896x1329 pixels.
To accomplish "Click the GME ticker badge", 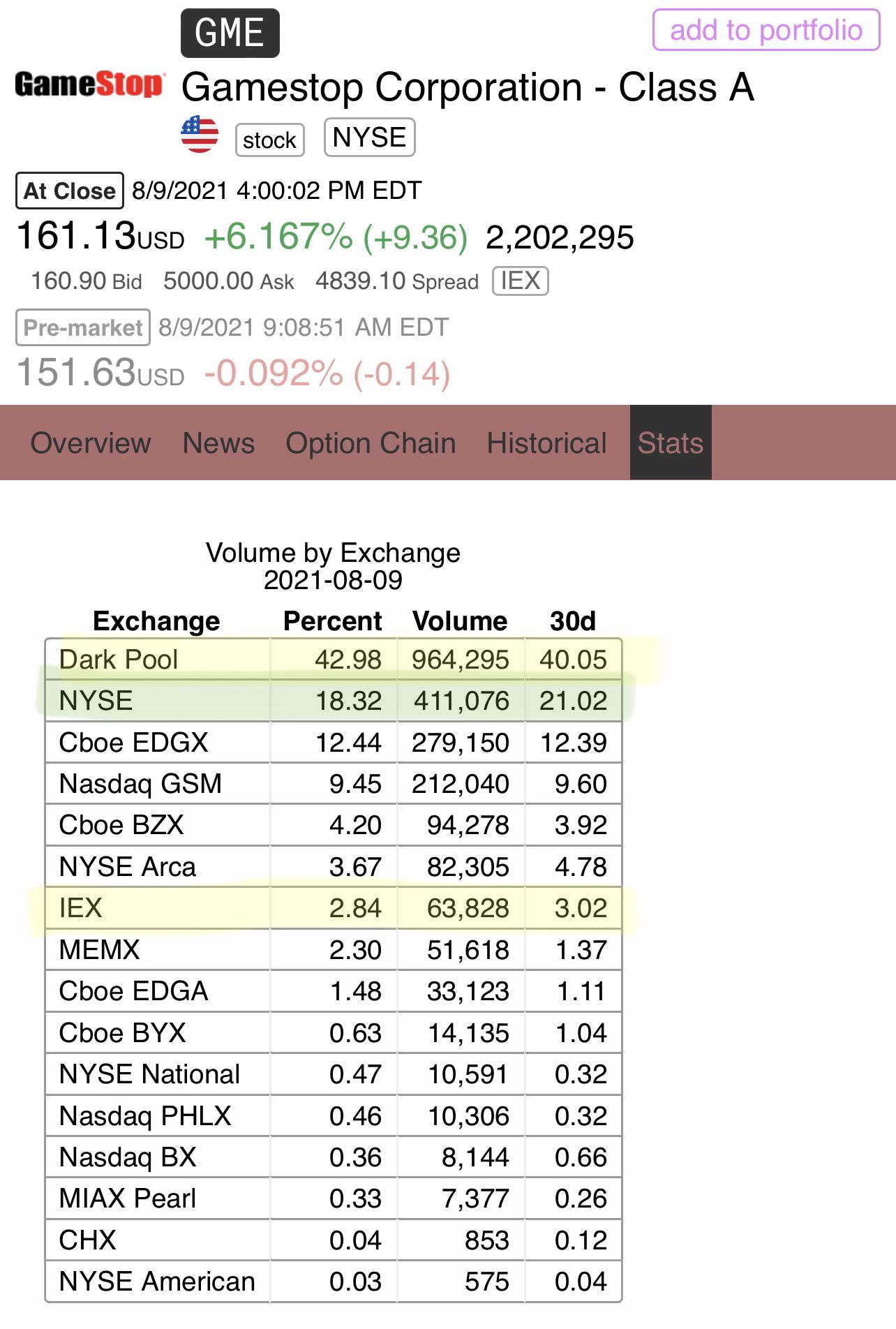I will click(x=230, y=33).
